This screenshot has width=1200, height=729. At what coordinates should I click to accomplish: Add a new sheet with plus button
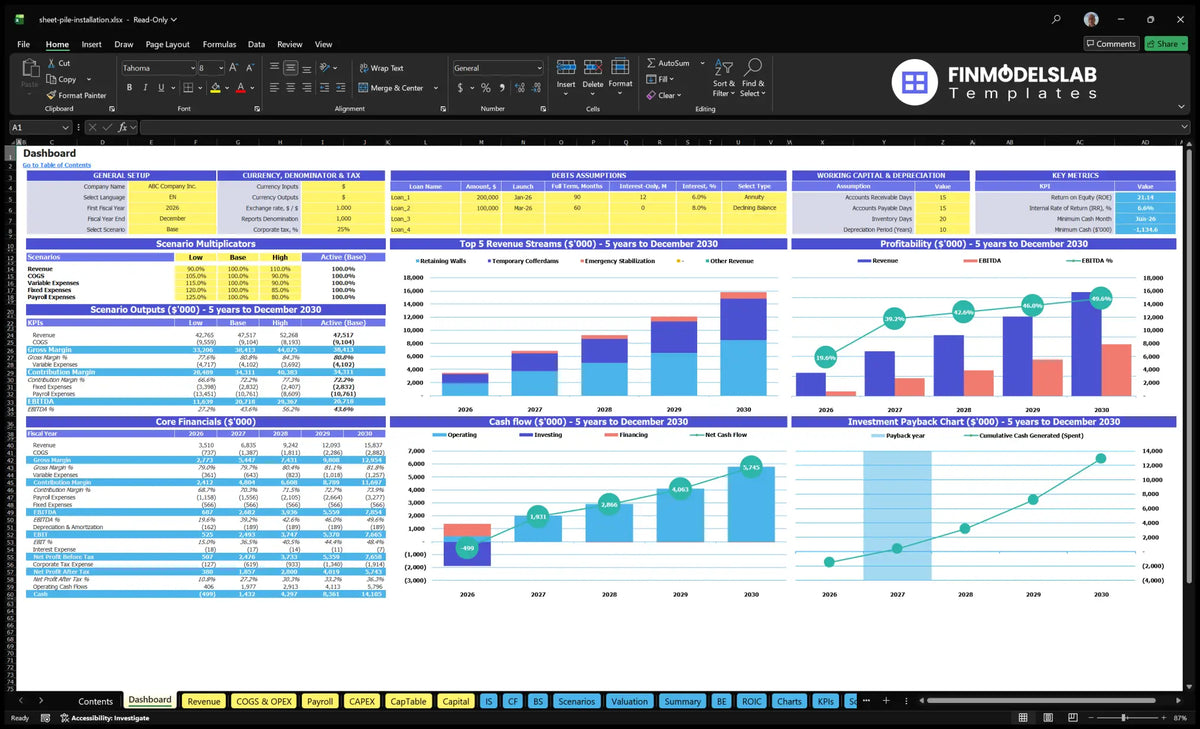887,701
